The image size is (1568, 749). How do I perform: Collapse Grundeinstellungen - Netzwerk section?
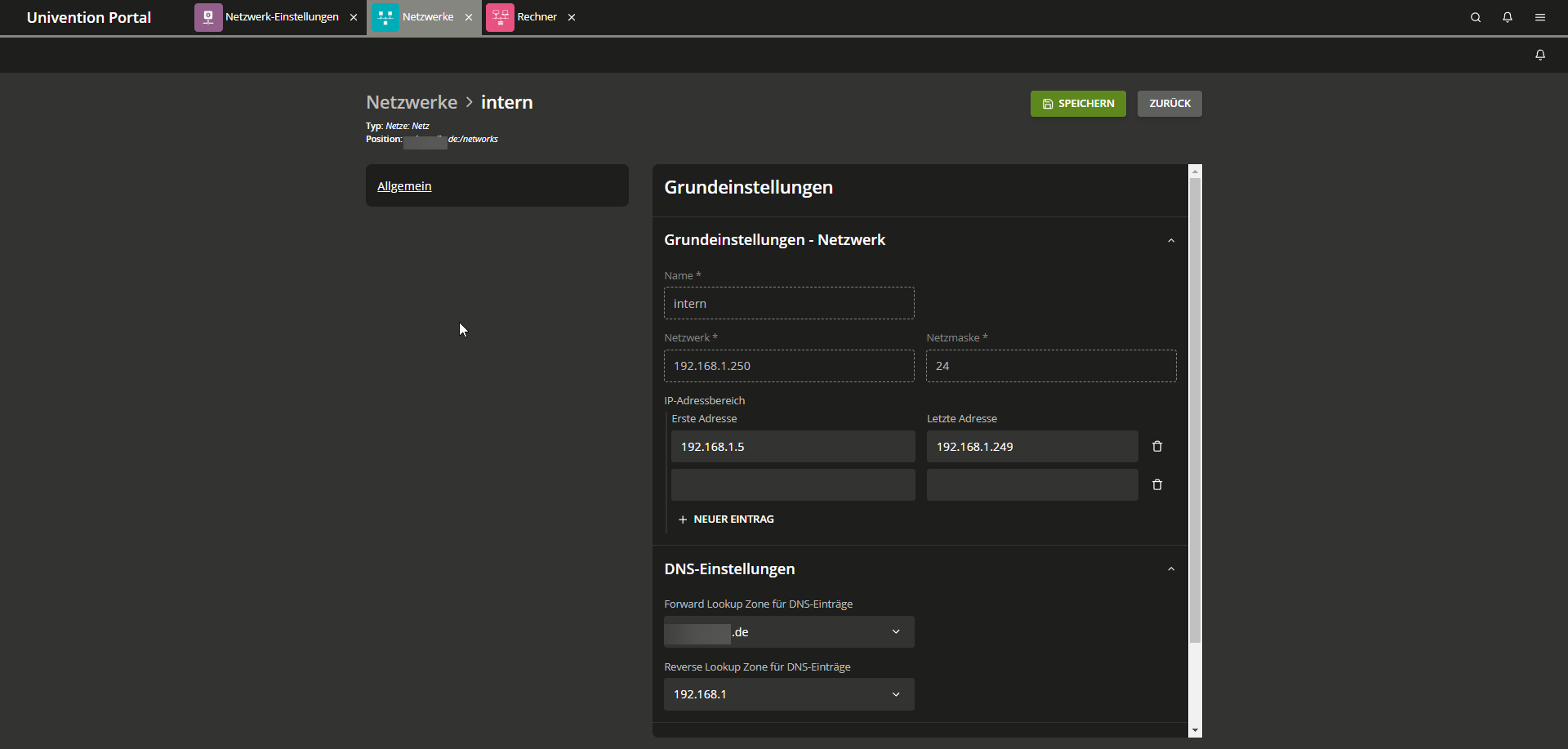1171,240
